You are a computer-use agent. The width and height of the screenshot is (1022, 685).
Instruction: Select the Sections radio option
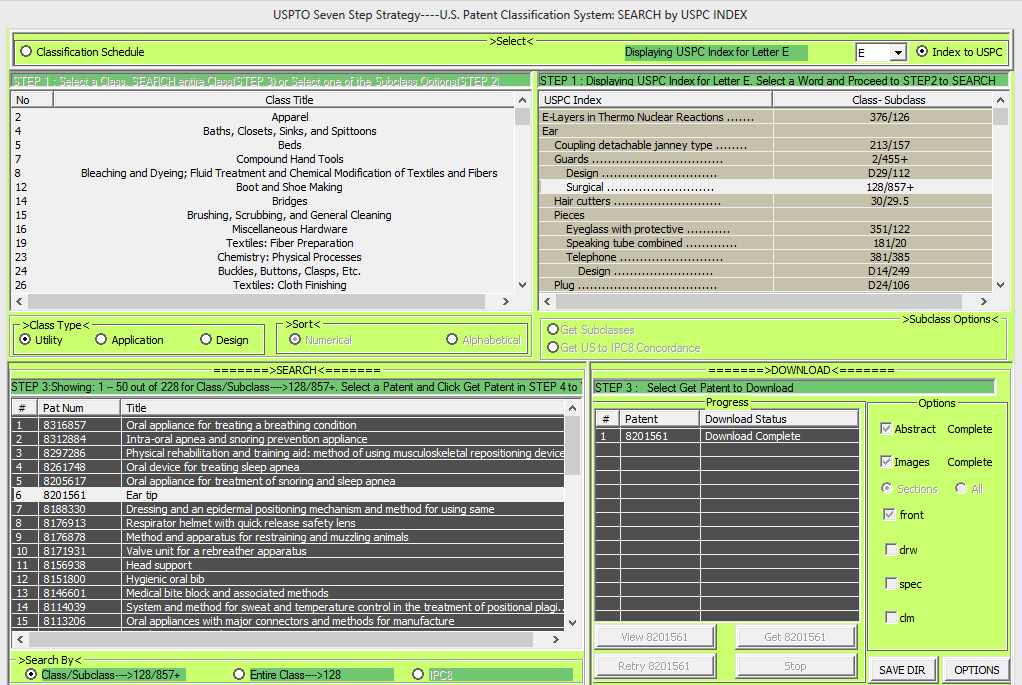(887, 488)
